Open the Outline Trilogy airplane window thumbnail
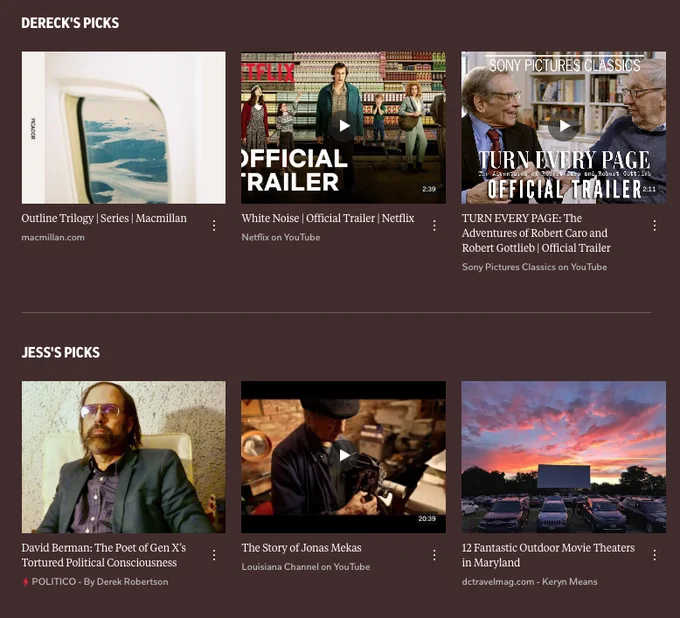The width and height of the screenshot is (680, 618). pos(124,128)
